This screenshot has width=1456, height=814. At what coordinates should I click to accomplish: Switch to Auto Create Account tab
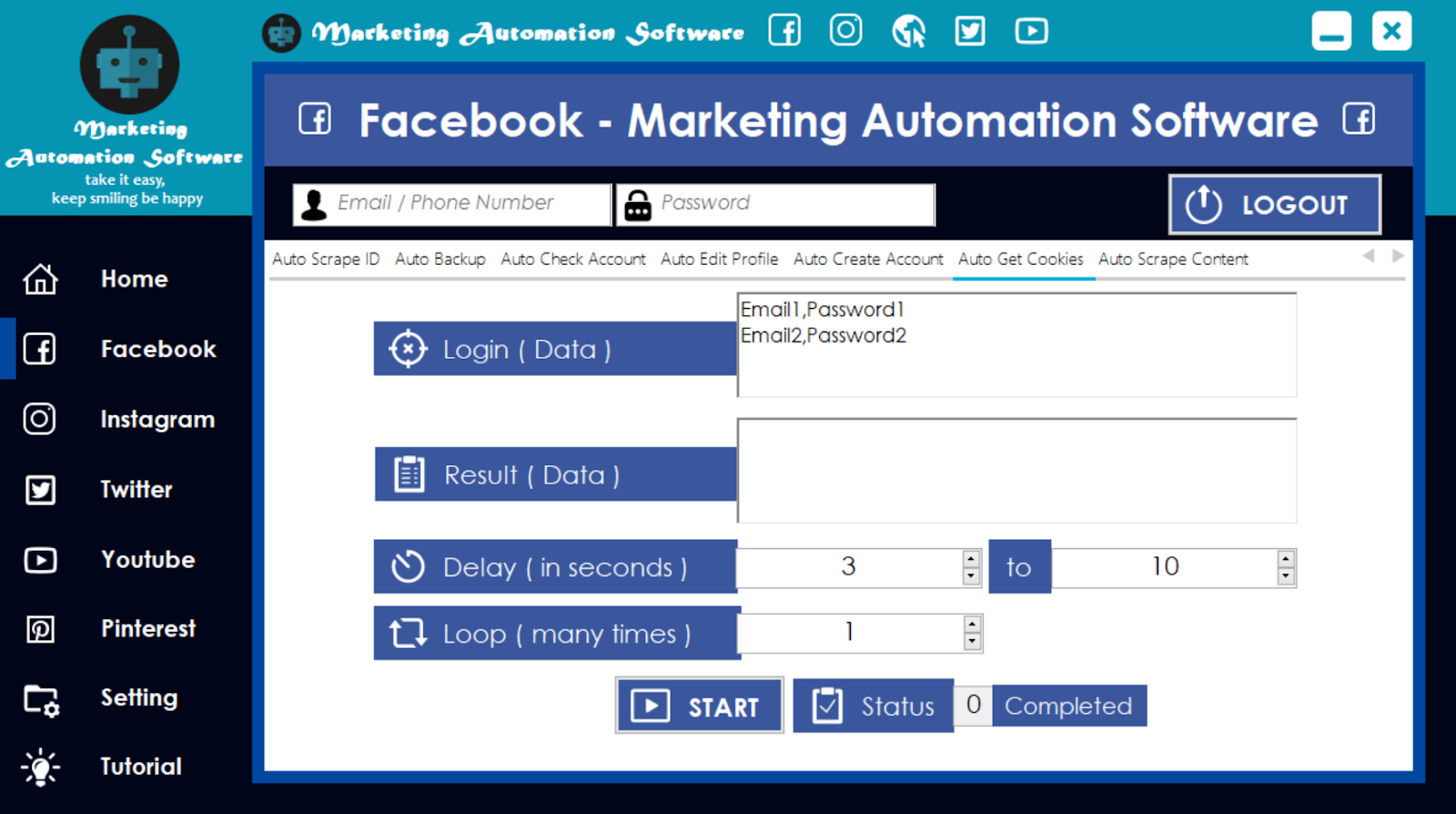(869, 259)
